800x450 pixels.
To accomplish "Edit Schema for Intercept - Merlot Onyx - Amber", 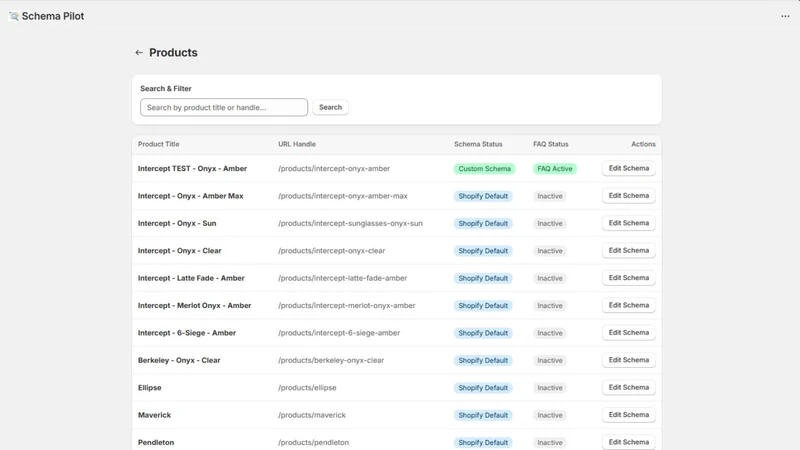I will pyautogui.click(x=629, y=305).
